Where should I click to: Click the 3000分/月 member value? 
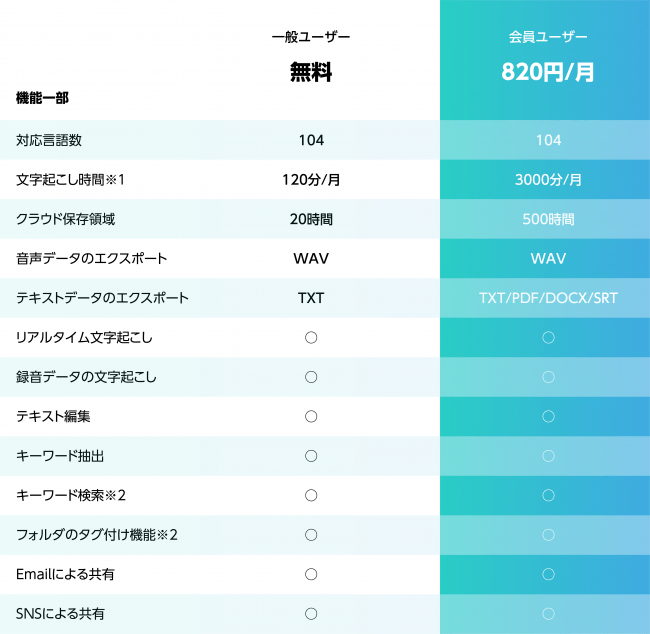[548, 180]
